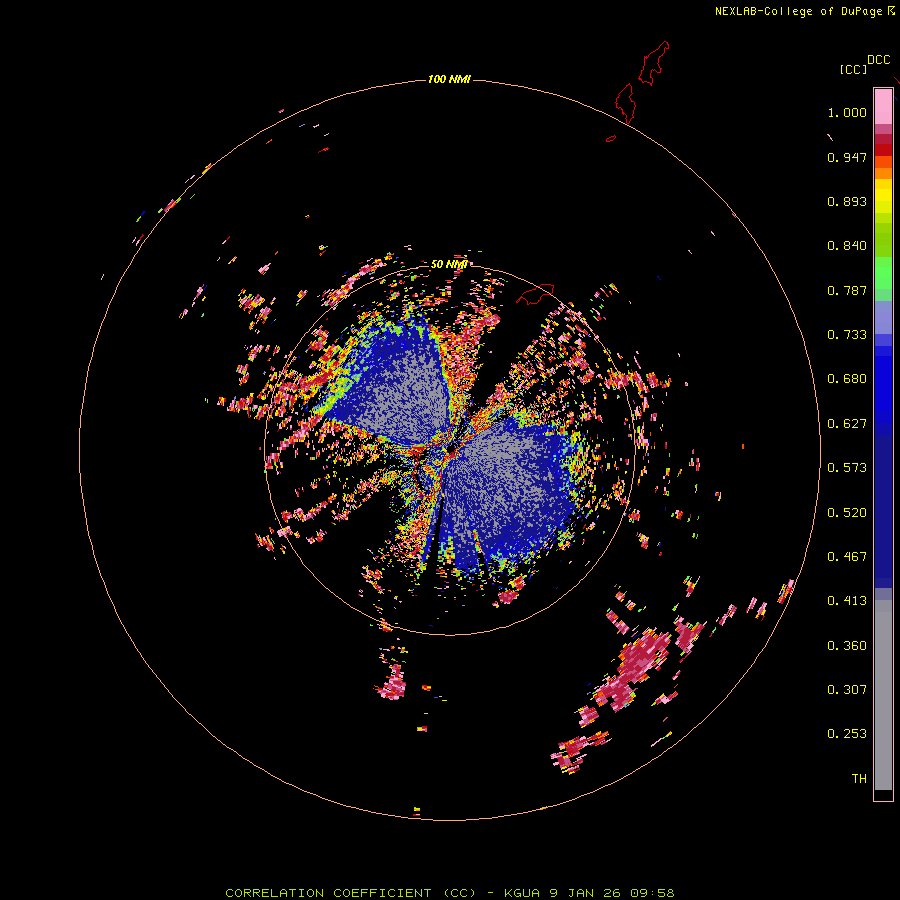Click the 50 NMI range ring label

pos(449,264)
